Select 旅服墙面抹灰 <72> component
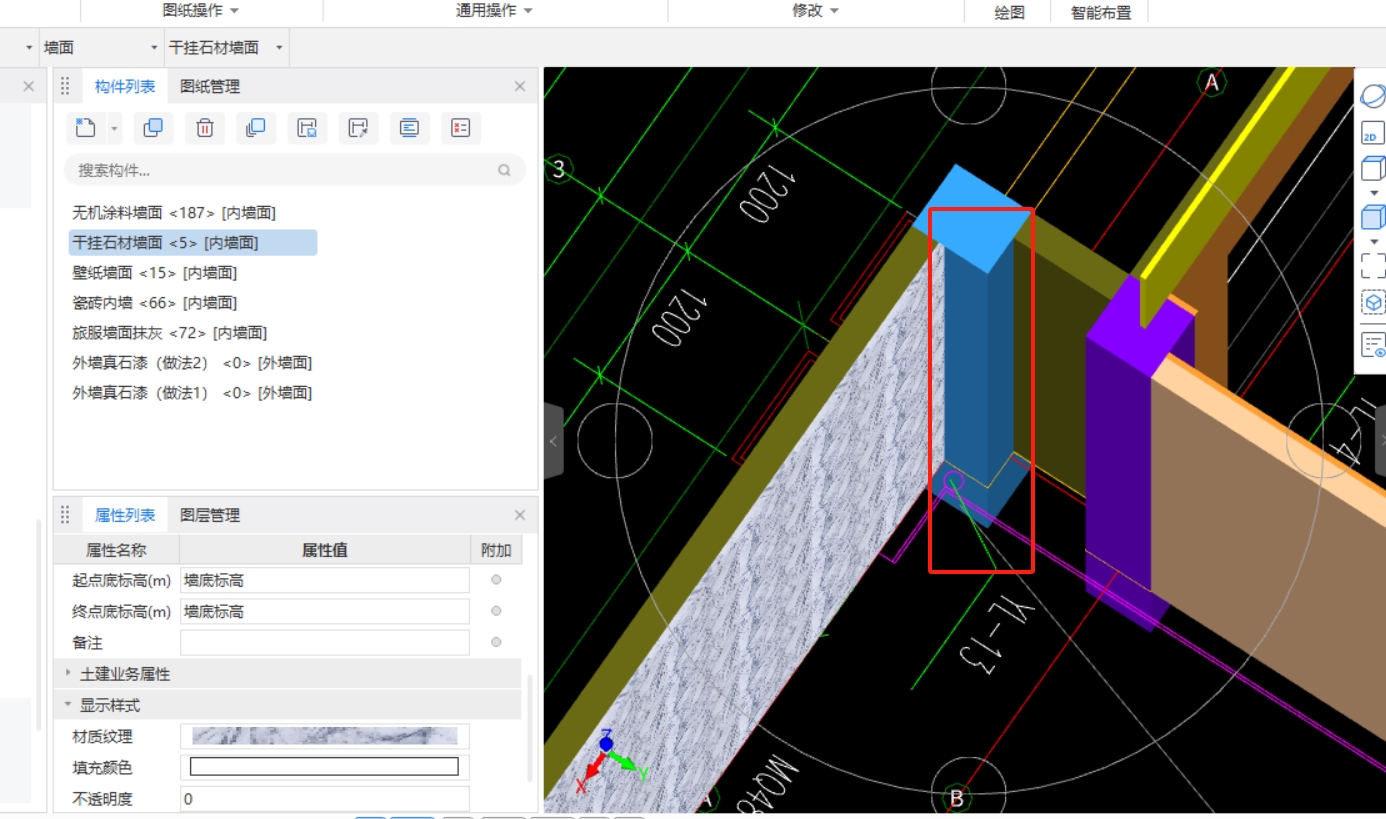This screenshot has width=1386, height=819. [169, 333]
